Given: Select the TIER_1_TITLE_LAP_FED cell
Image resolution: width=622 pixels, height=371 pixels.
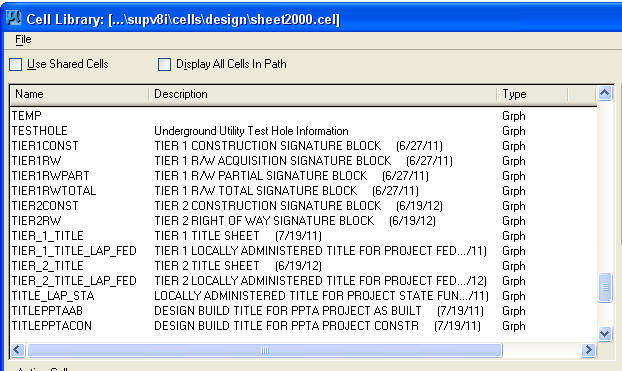Looking at the screenshot, I should (x=303, y=251).
